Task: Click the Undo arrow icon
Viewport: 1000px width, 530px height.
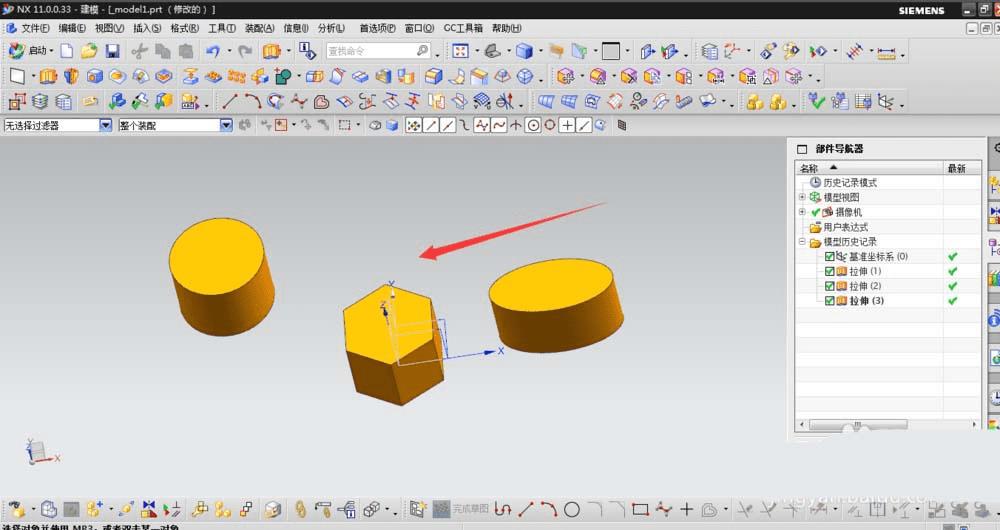Action: pos(213,51)
